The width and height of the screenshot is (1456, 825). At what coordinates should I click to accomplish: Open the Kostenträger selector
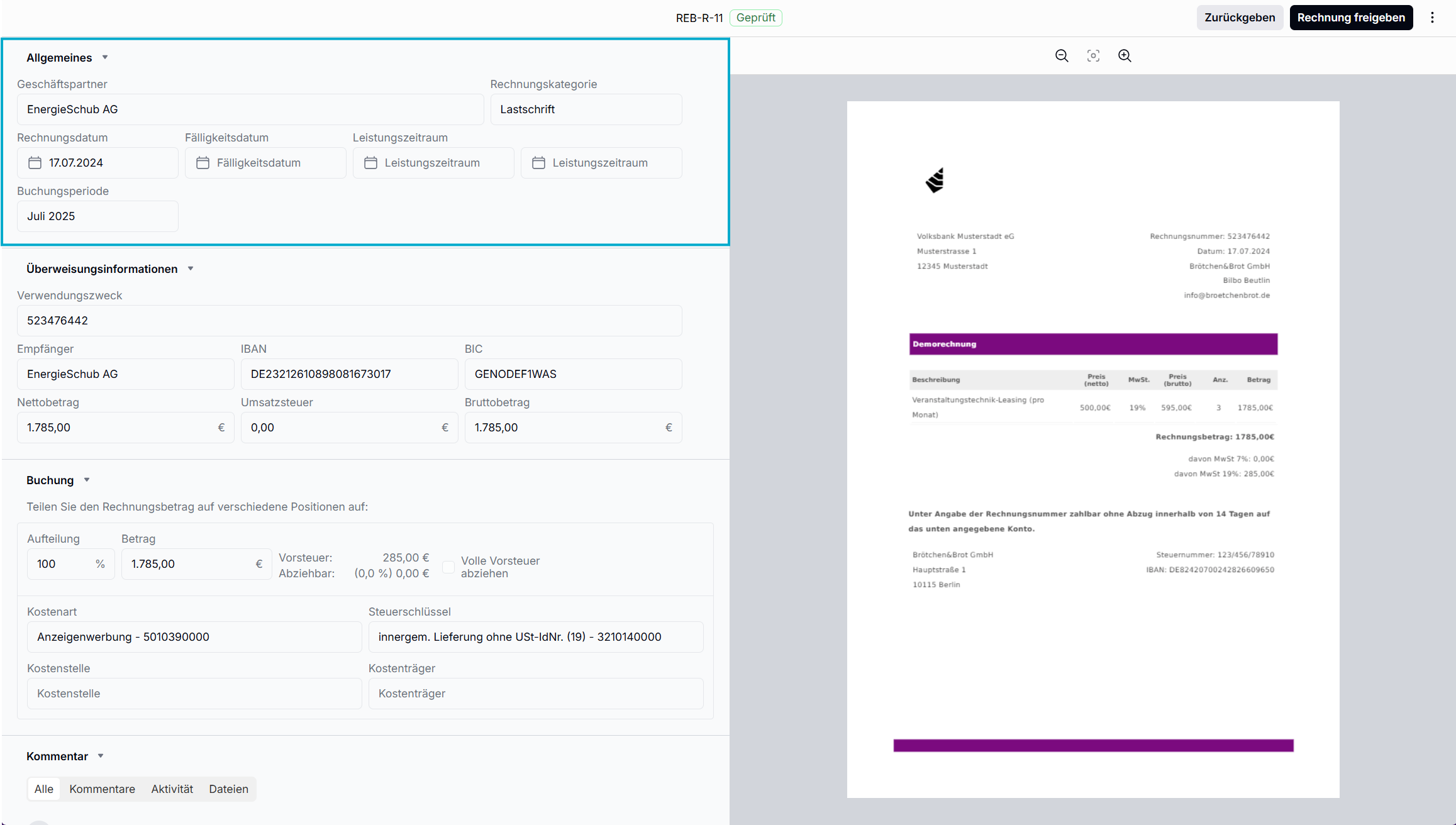(536, 694)
